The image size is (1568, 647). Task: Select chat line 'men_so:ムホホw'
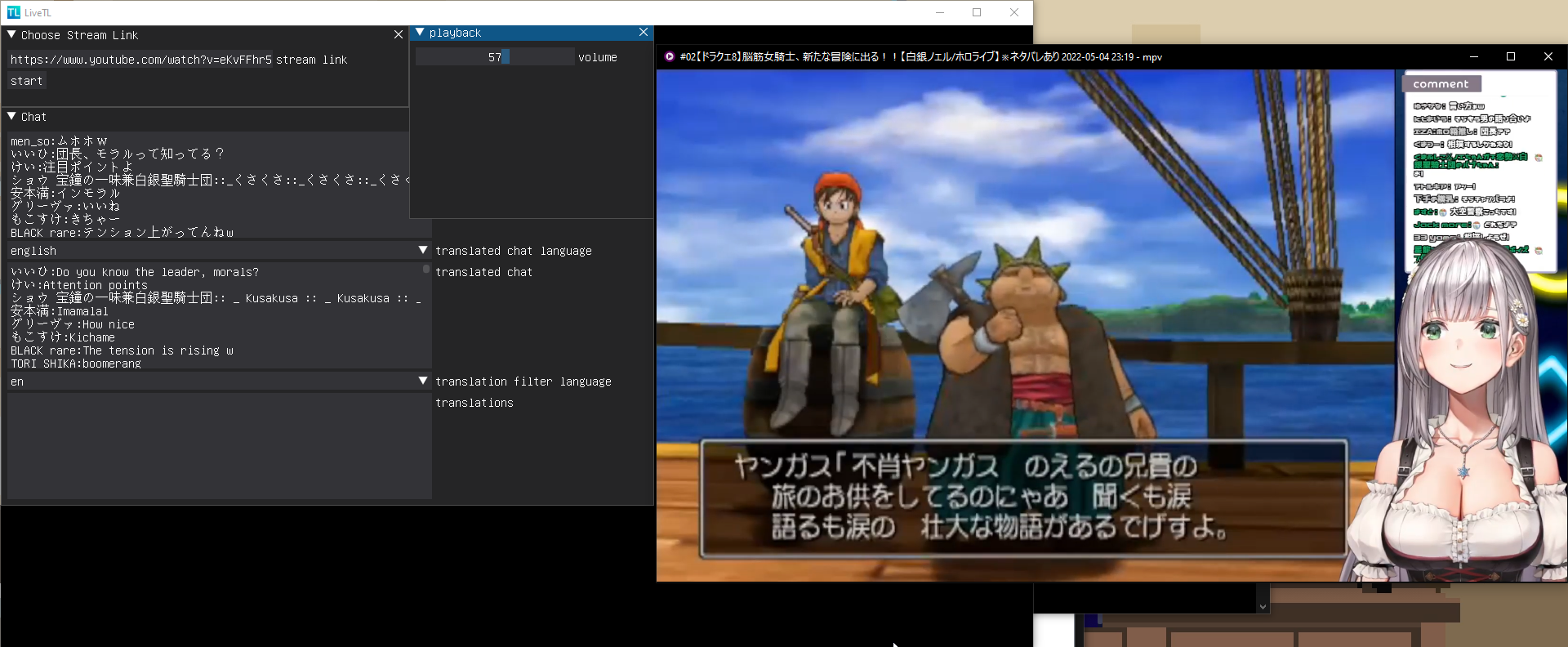59,141
